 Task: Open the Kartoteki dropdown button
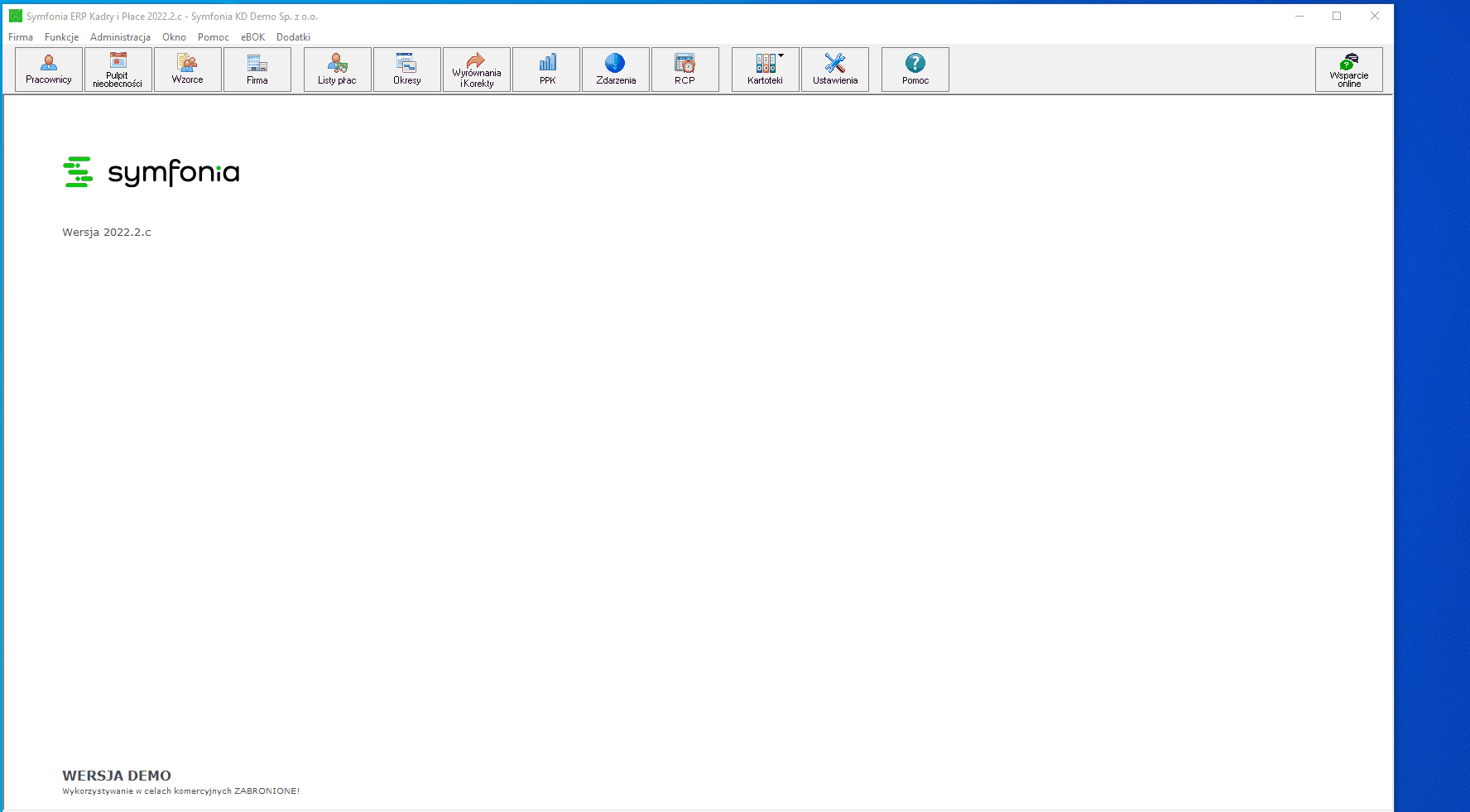[766, 70]
